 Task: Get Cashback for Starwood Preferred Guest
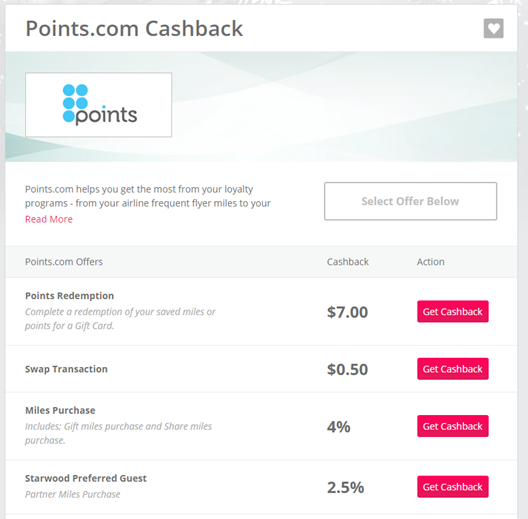coord(453,487)
